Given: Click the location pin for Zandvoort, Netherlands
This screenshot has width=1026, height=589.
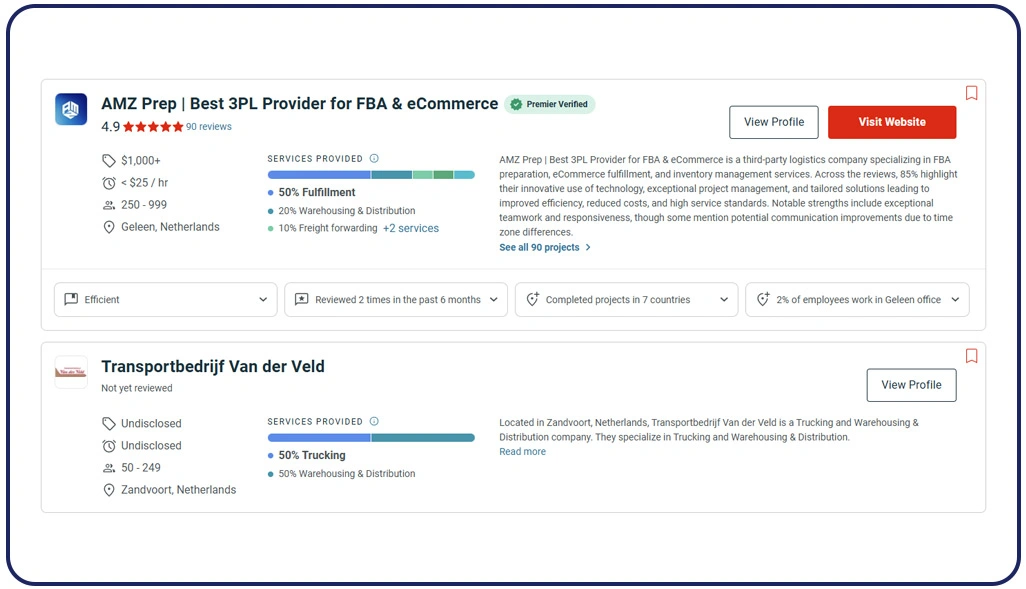Looking at the screenshot, I should click(x=110, y=490).
